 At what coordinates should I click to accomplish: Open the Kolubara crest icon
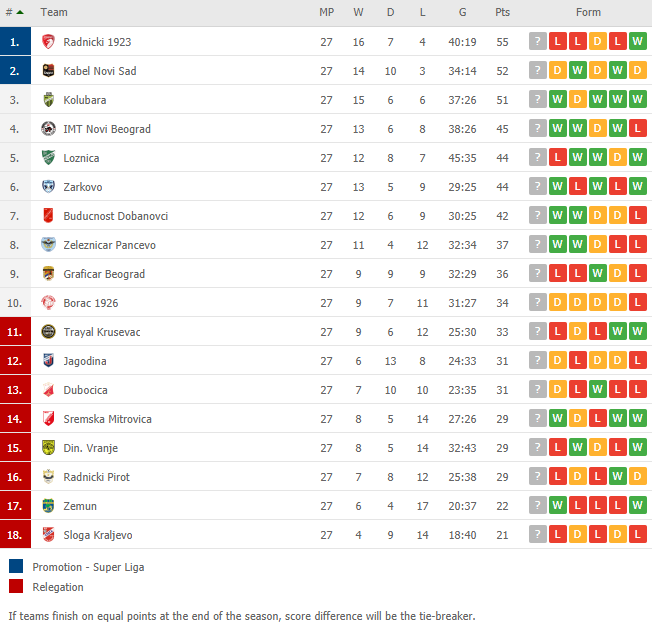(48, 100)
